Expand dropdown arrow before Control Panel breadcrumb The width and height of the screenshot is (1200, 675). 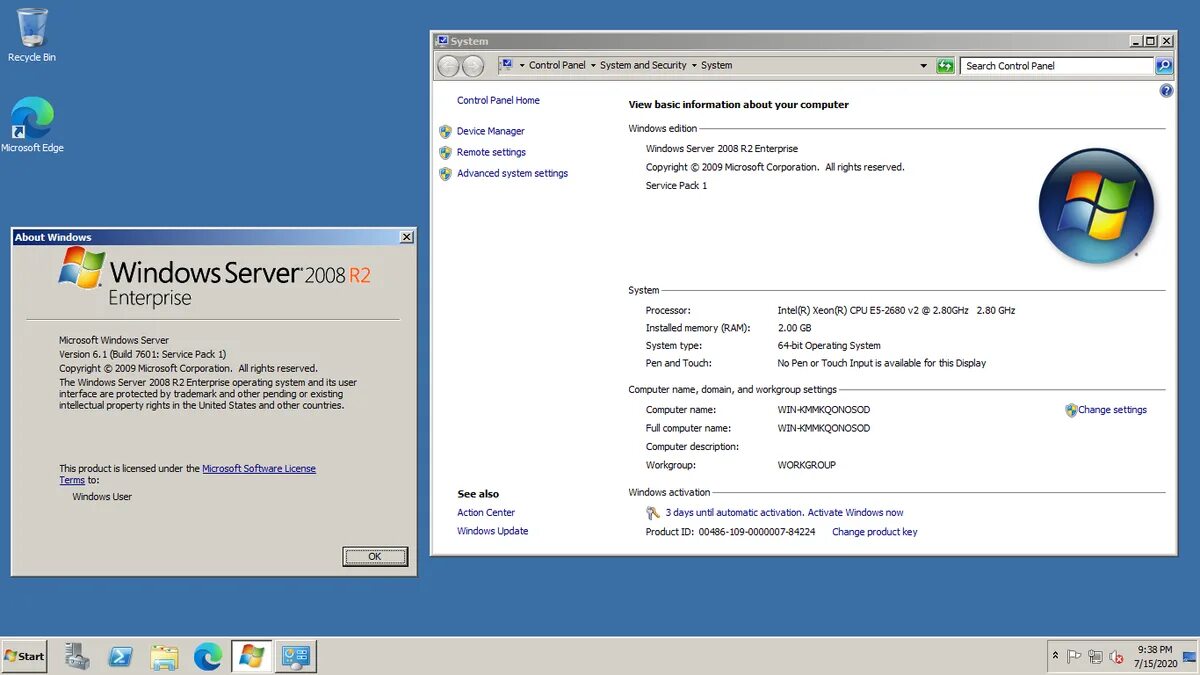[x=522, y=66]
